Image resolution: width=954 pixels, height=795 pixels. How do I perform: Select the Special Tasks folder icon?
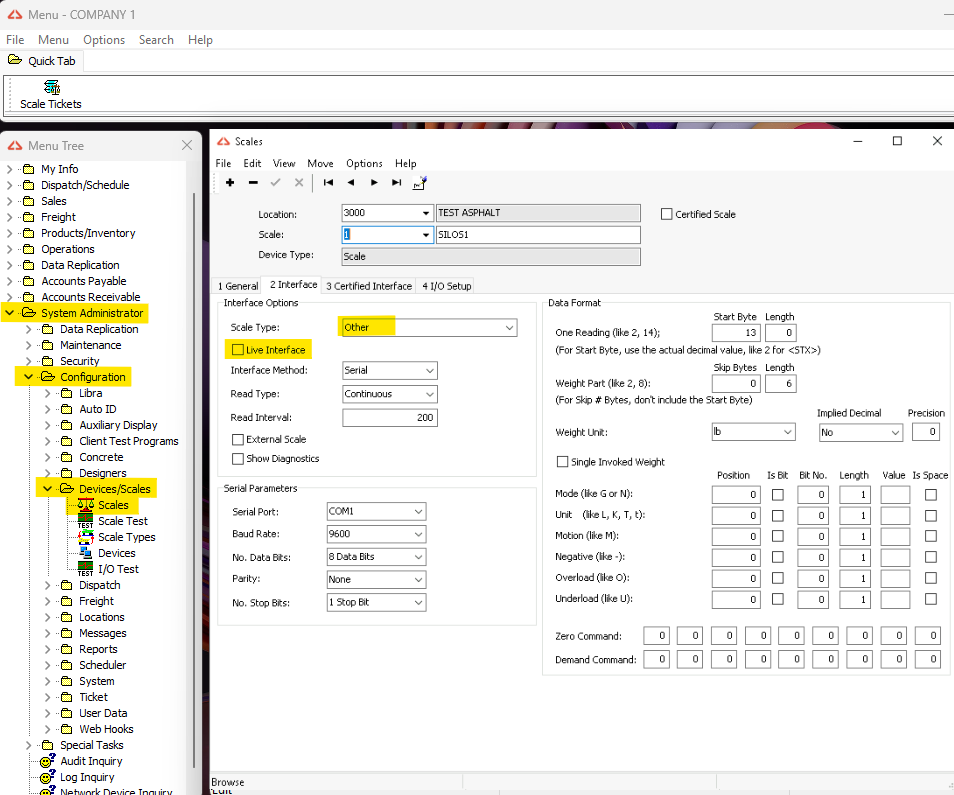[x=47, y=745]
